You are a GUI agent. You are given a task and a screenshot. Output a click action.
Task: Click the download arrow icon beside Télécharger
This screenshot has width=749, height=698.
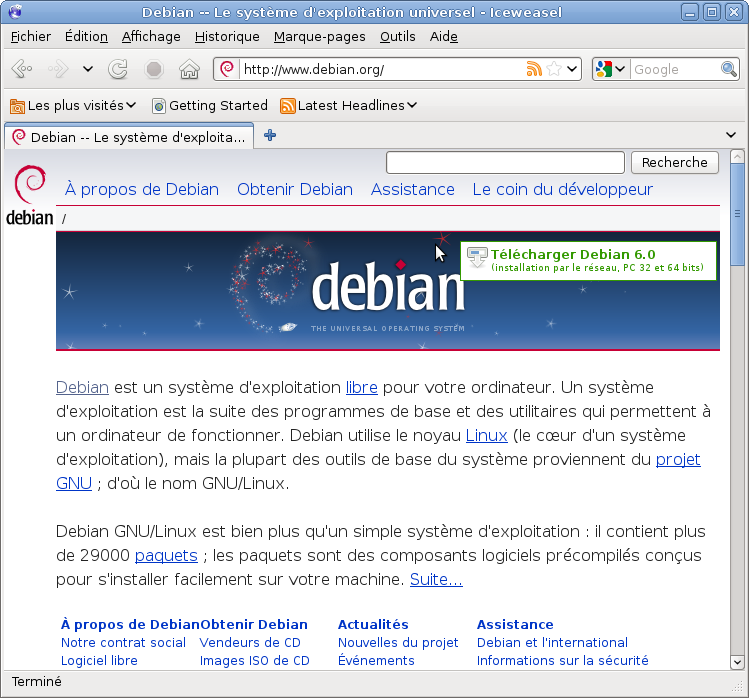477,258
